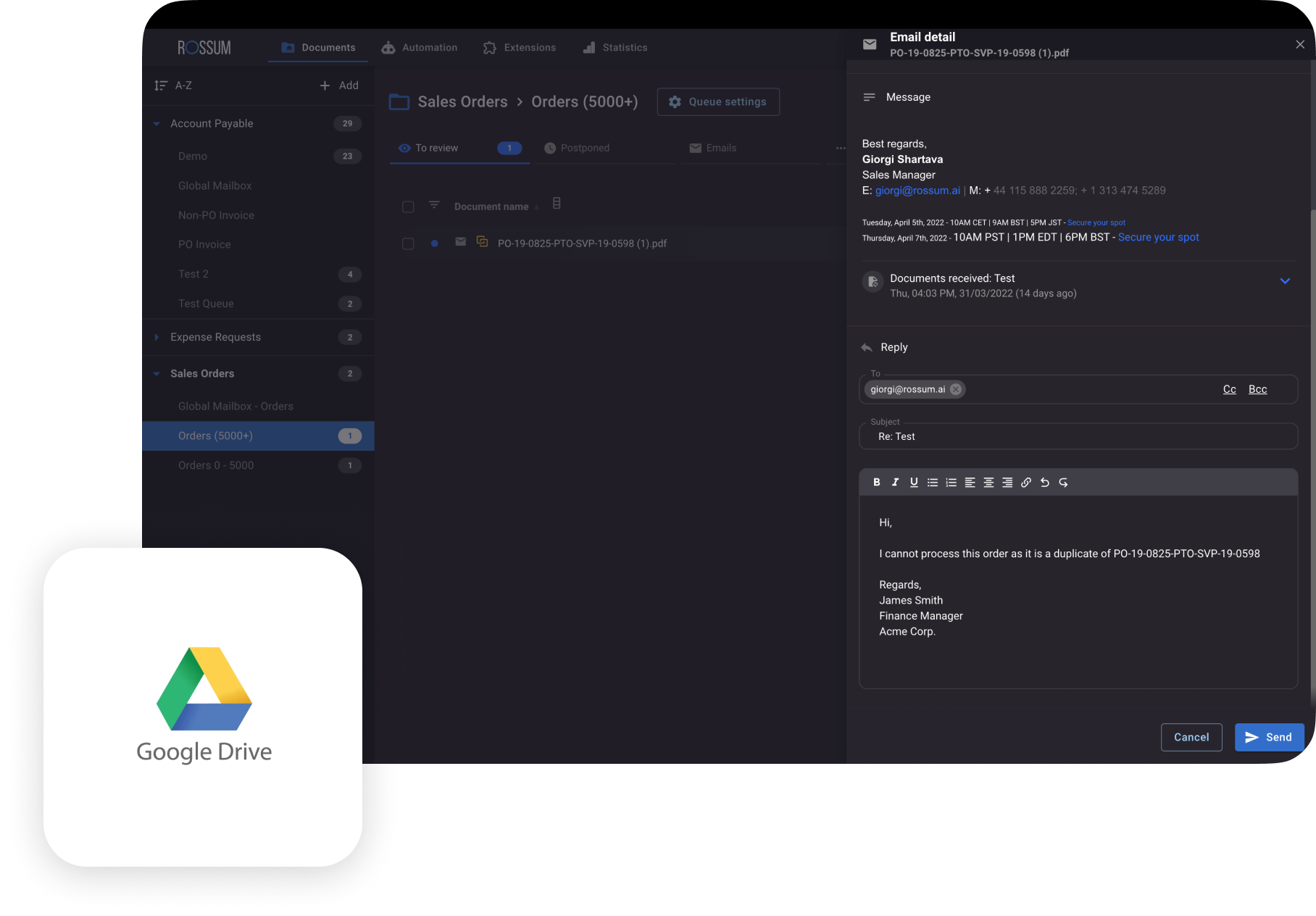This screenshot has height=916, width=1316.
Task: Send the reply email
Action: pyautogui.click(x=1268, y=737)
